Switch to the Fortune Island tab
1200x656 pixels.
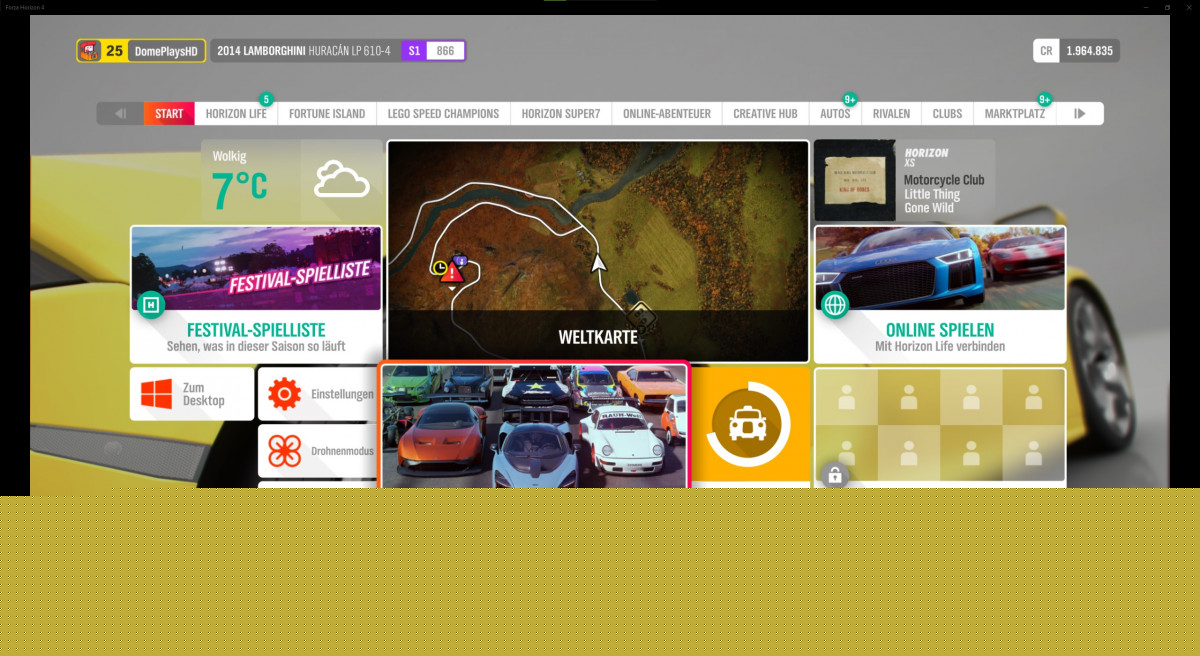tap(327, 114)
